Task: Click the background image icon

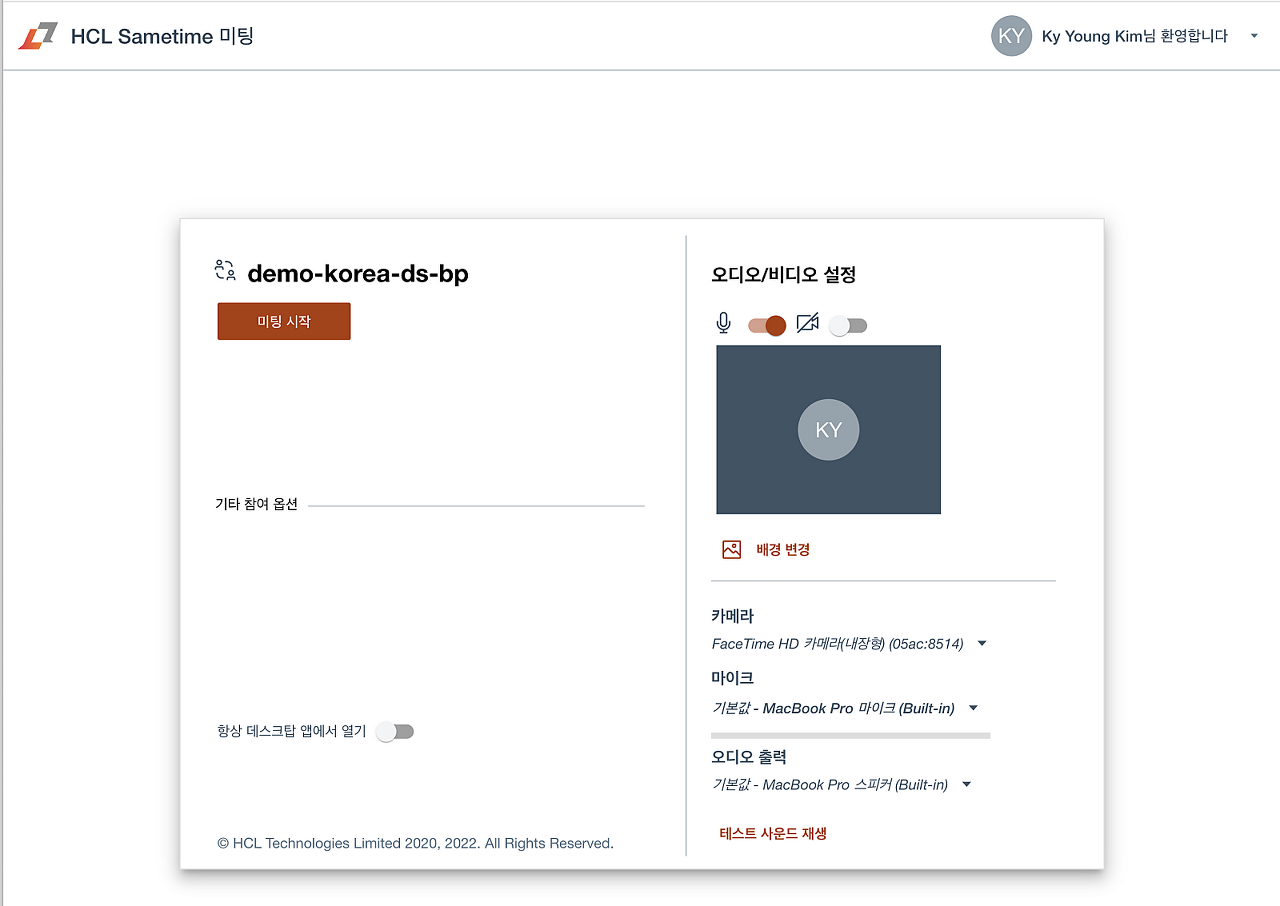Action: [x=732, y=549]
